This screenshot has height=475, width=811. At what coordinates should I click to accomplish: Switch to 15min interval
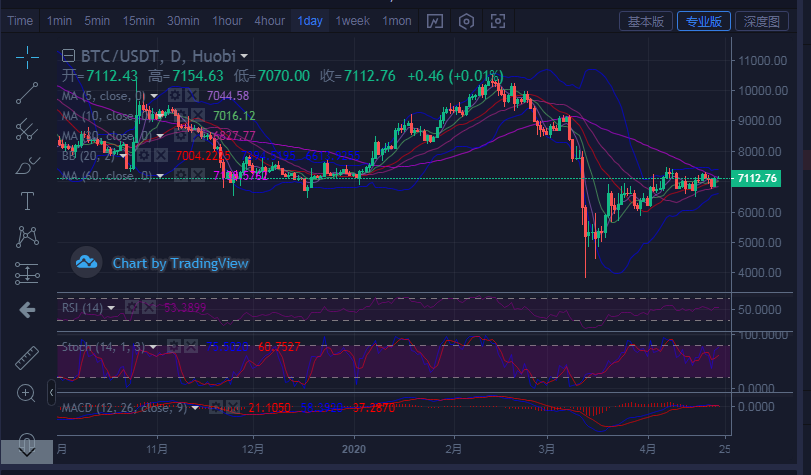tap(139, 21)
